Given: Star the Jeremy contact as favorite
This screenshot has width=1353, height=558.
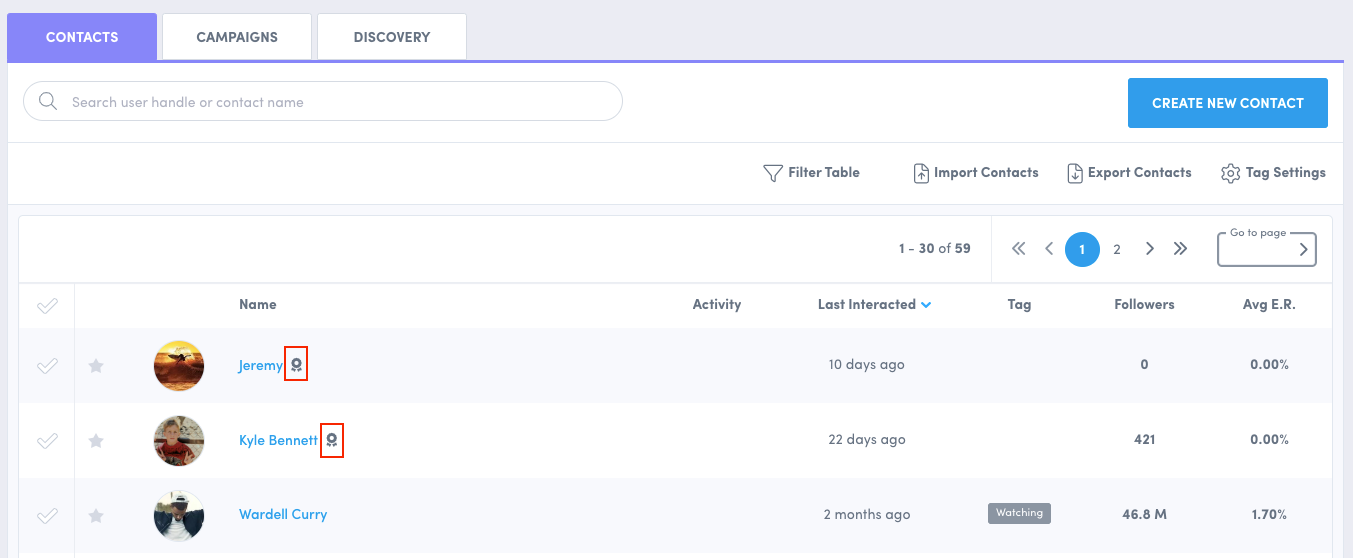Looking at the screenshot, I should [x=96, y=366].
